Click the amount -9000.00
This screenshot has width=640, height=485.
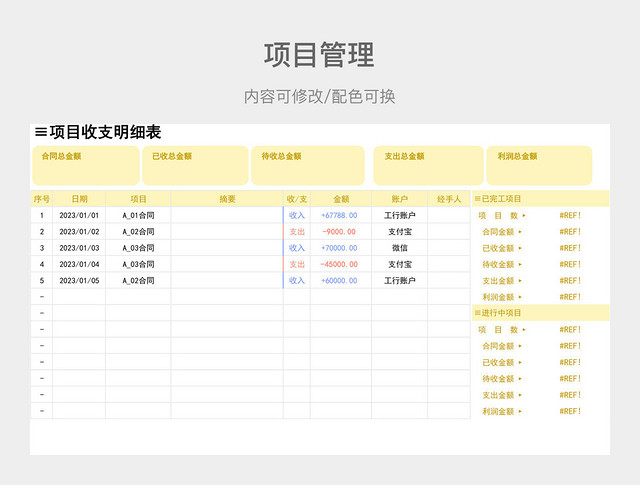tap(339, 231)
